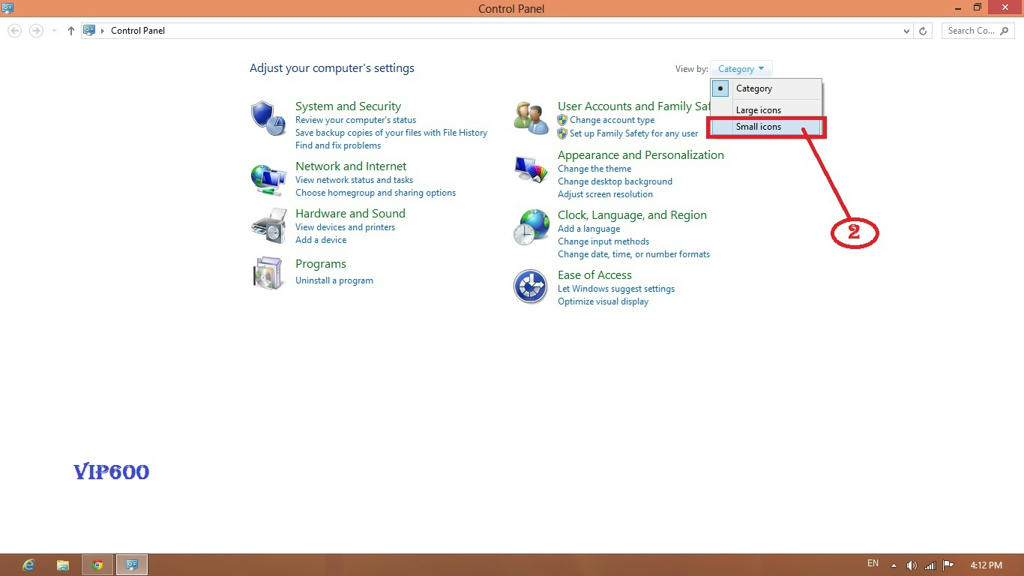Click the Control Panel taskbar button
Screen dimensions: 1024x576
coord(132,565)
